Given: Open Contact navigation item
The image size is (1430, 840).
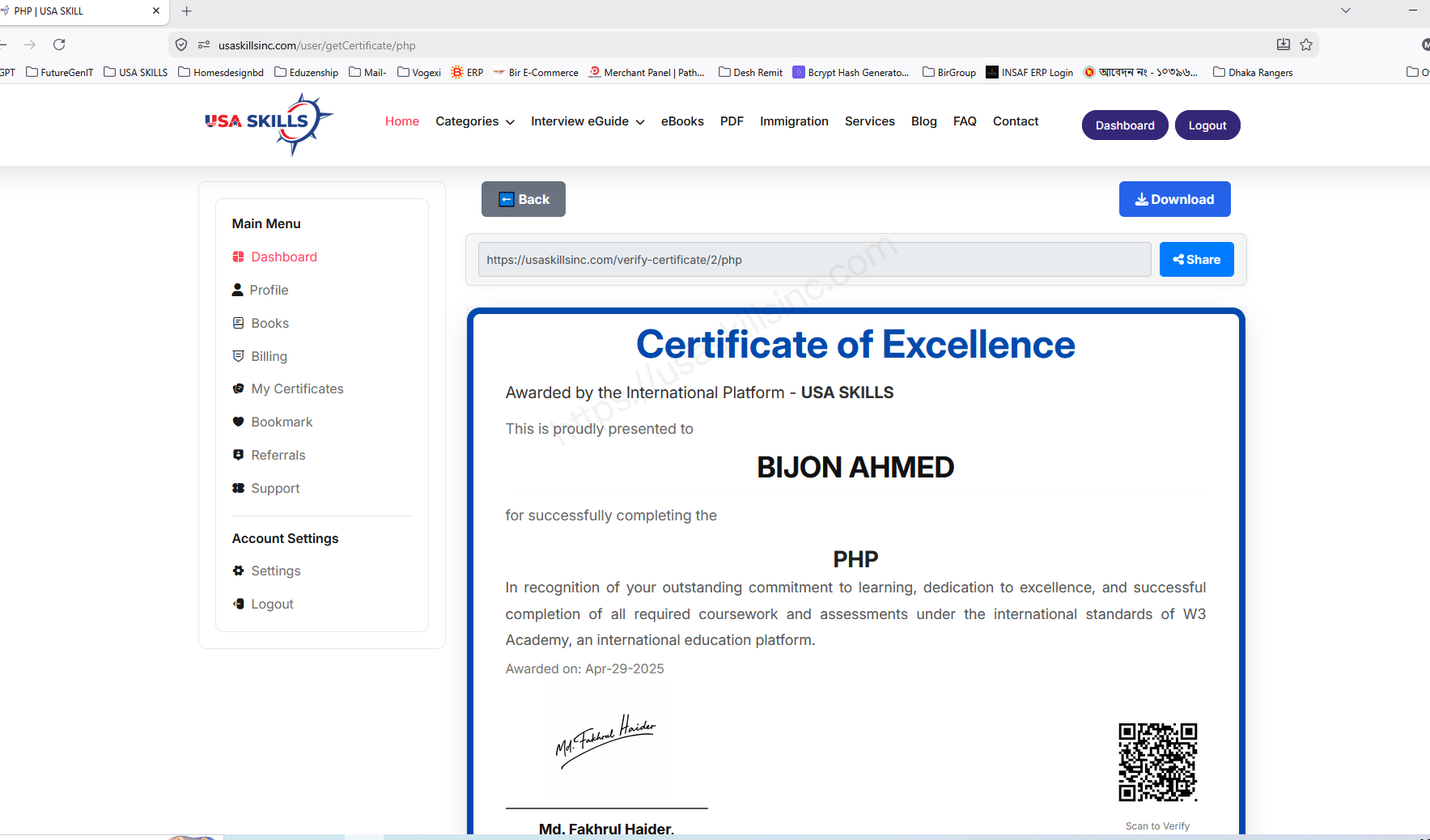Looking at the screenshot, I should point(1016,121).
